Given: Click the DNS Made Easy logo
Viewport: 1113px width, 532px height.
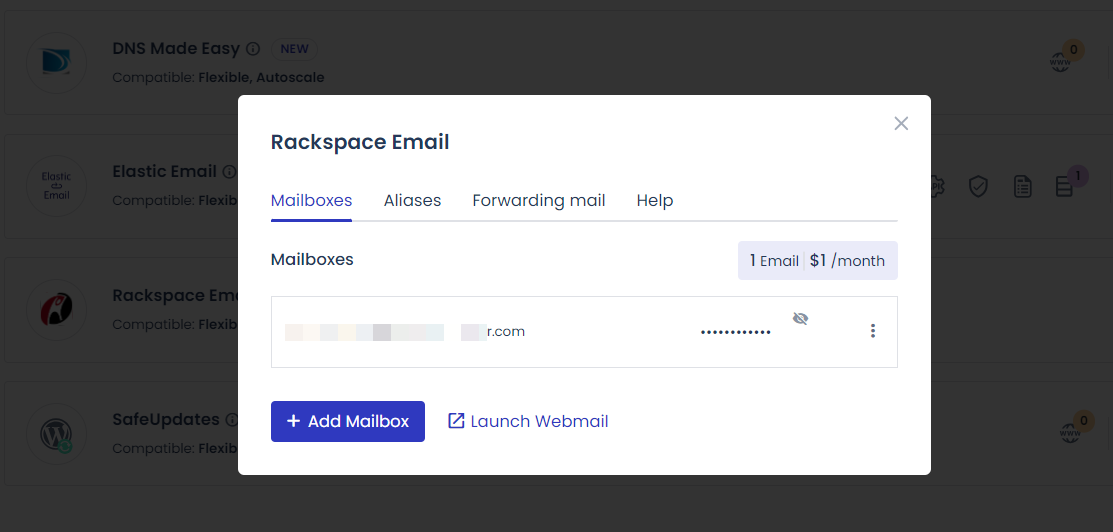Looking at the screenshot, I should [57, 63].
